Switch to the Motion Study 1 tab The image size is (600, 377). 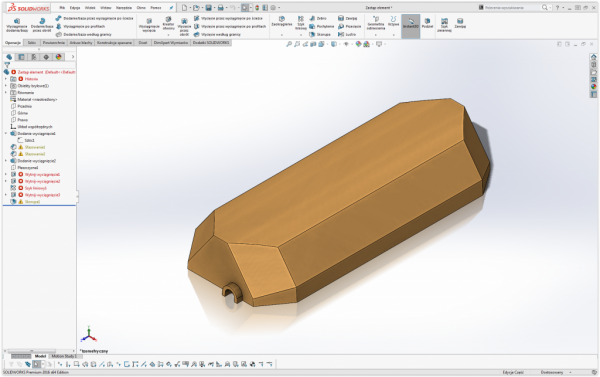click(x=64, y=356)
